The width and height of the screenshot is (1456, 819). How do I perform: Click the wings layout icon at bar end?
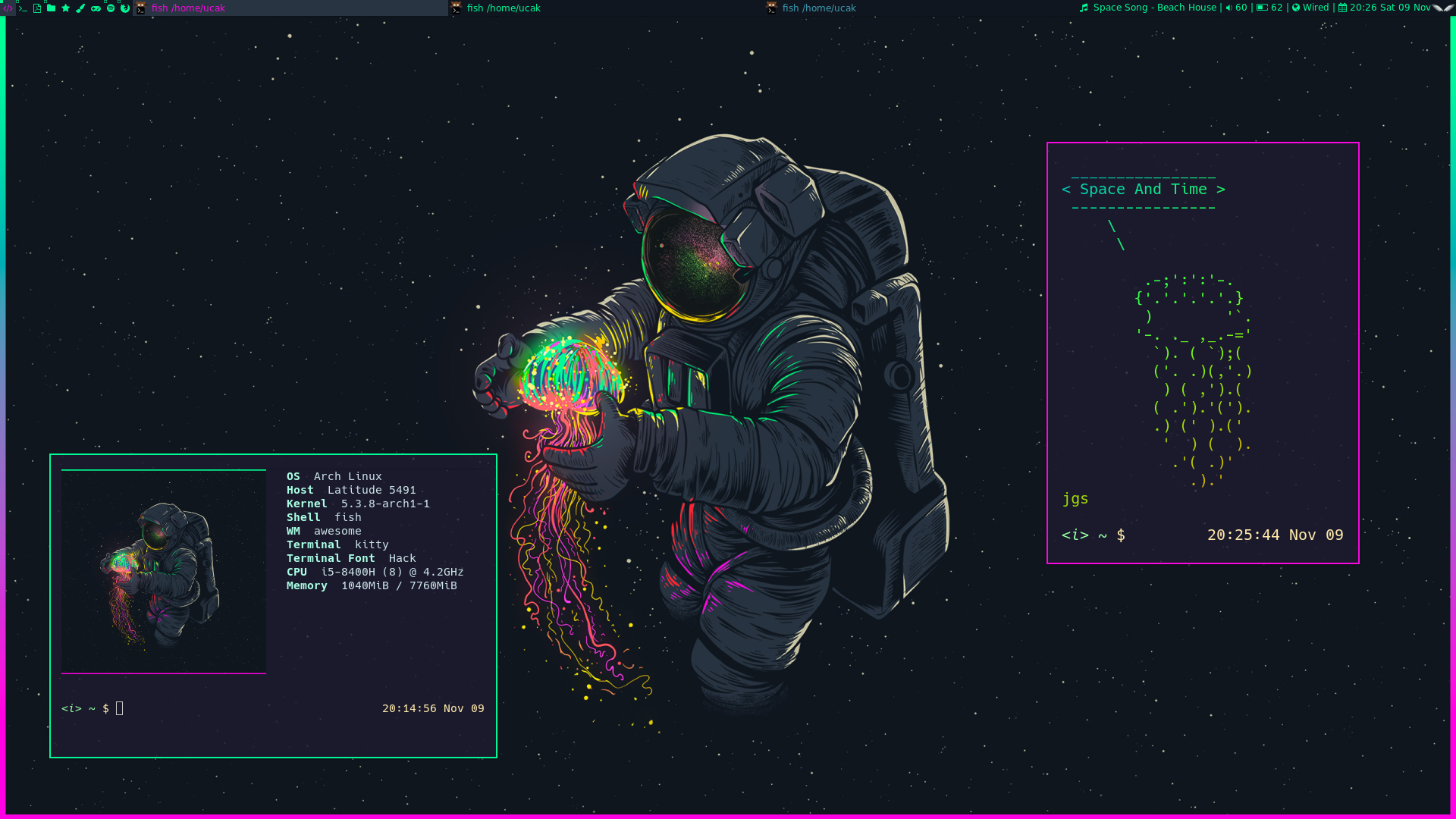click(1444, 8)
